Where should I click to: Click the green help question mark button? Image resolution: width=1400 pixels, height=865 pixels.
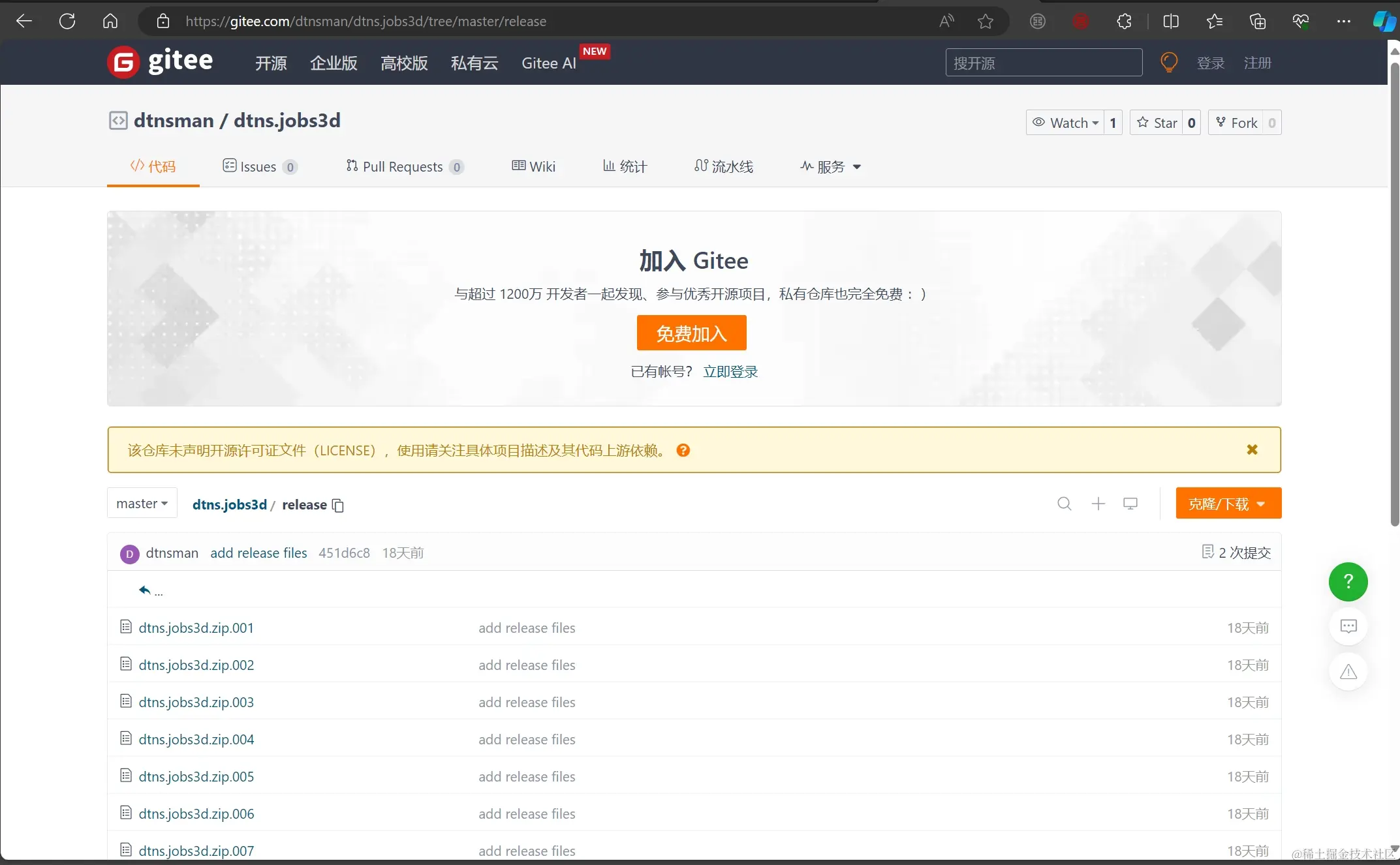[1348, 581]
